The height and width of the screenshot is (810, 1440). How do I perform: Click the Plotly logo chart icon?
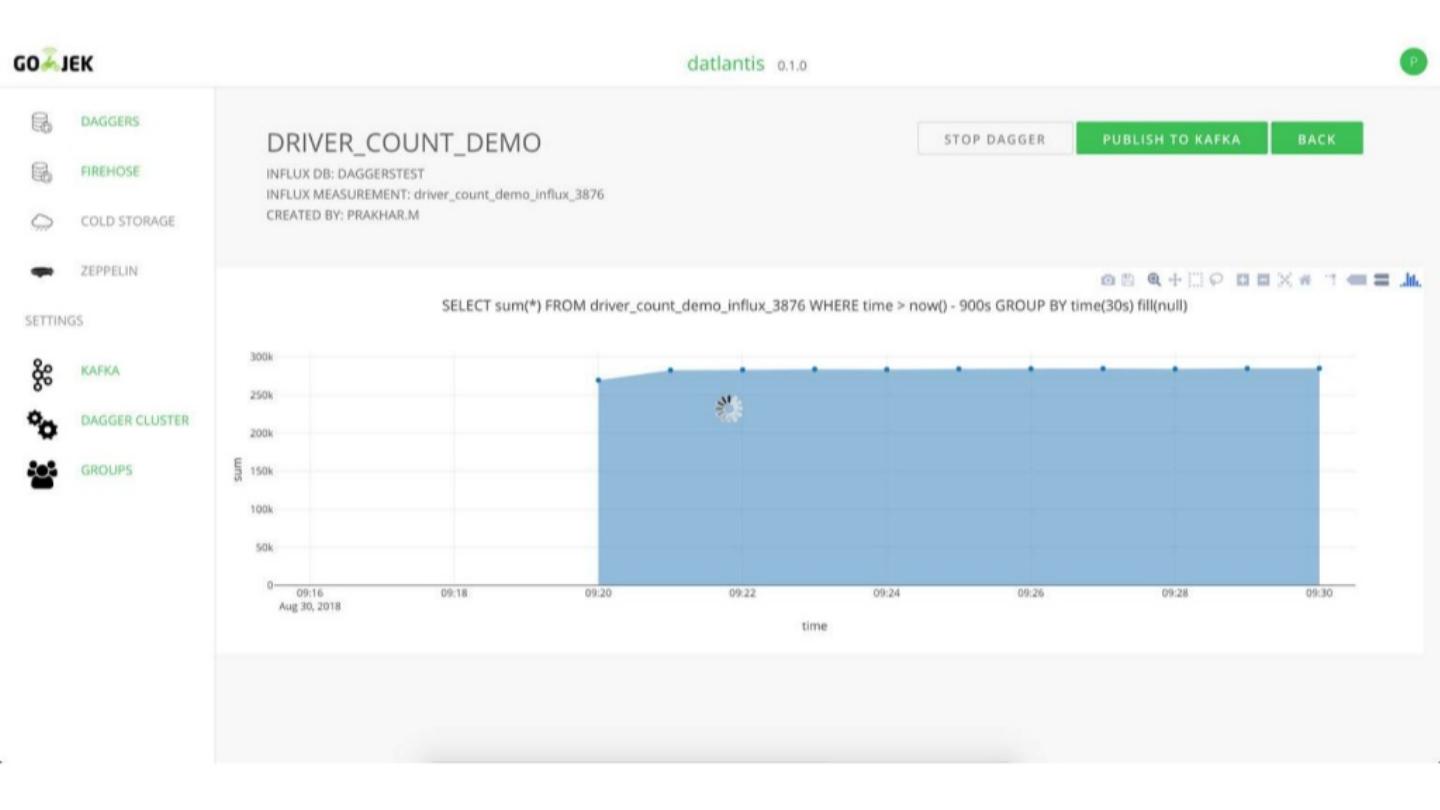coord(1410,280)
